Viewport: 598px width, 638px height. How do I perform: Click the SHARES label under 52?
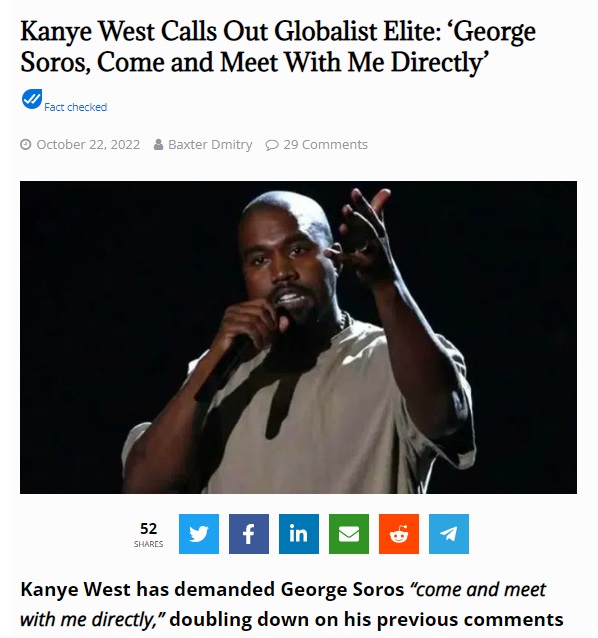click(x=148, y=544)
